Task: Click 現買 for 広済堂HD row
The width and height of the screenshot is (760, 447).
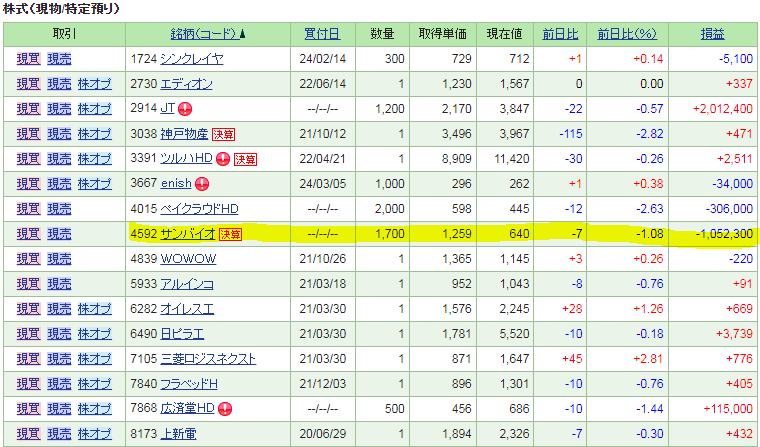Action: (29, 409)
